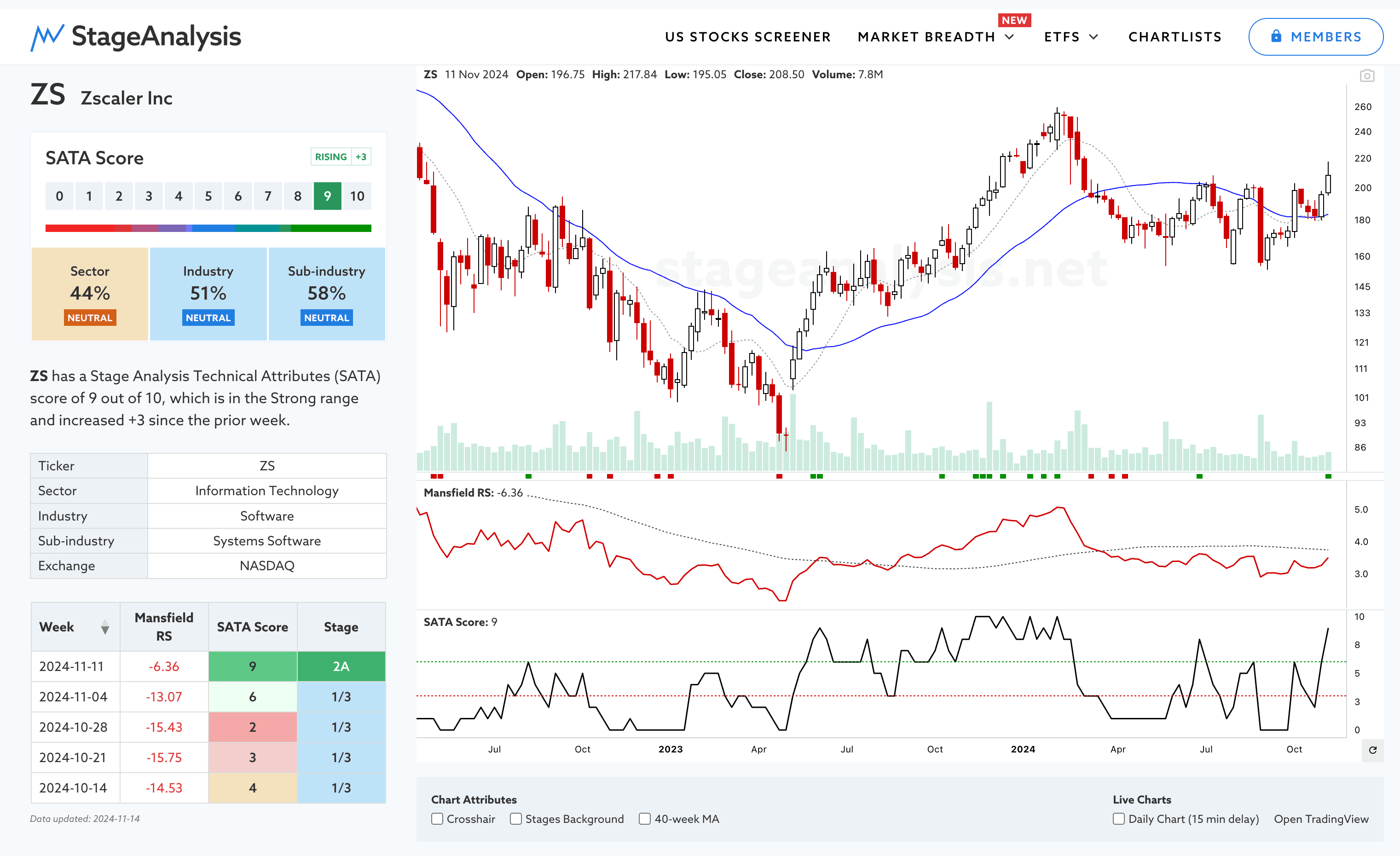Click SATA score 6 cell for 2024-11-04
This screenshot has width=1400, height=856.
click(252, 697)
